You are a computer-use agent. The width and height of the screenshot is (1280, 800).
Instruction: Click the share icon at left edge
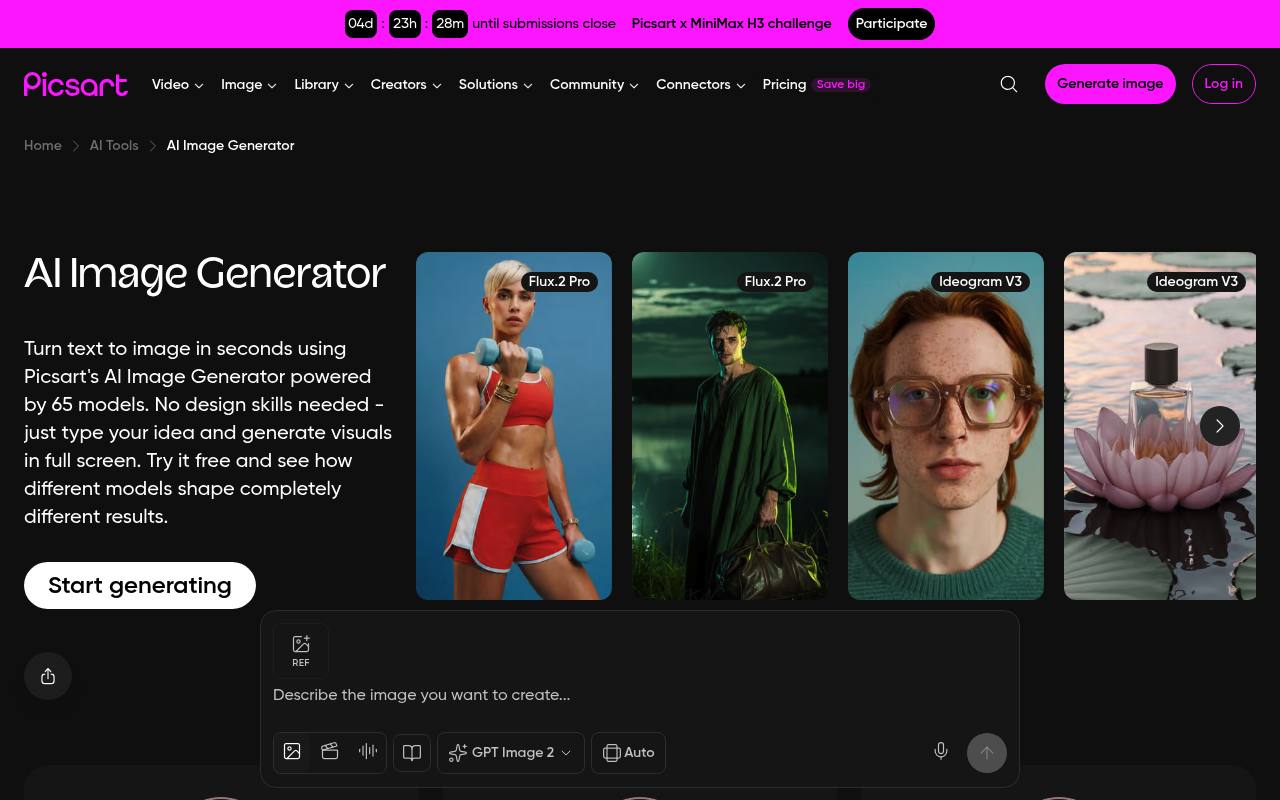coord(48,676)
